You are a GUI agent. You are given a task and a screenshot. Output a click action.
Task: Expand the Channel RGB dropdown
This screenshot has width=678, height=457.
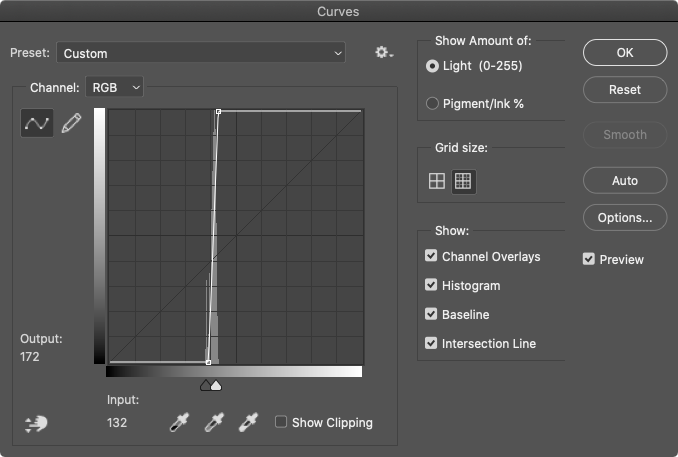(x=115, y=87)
